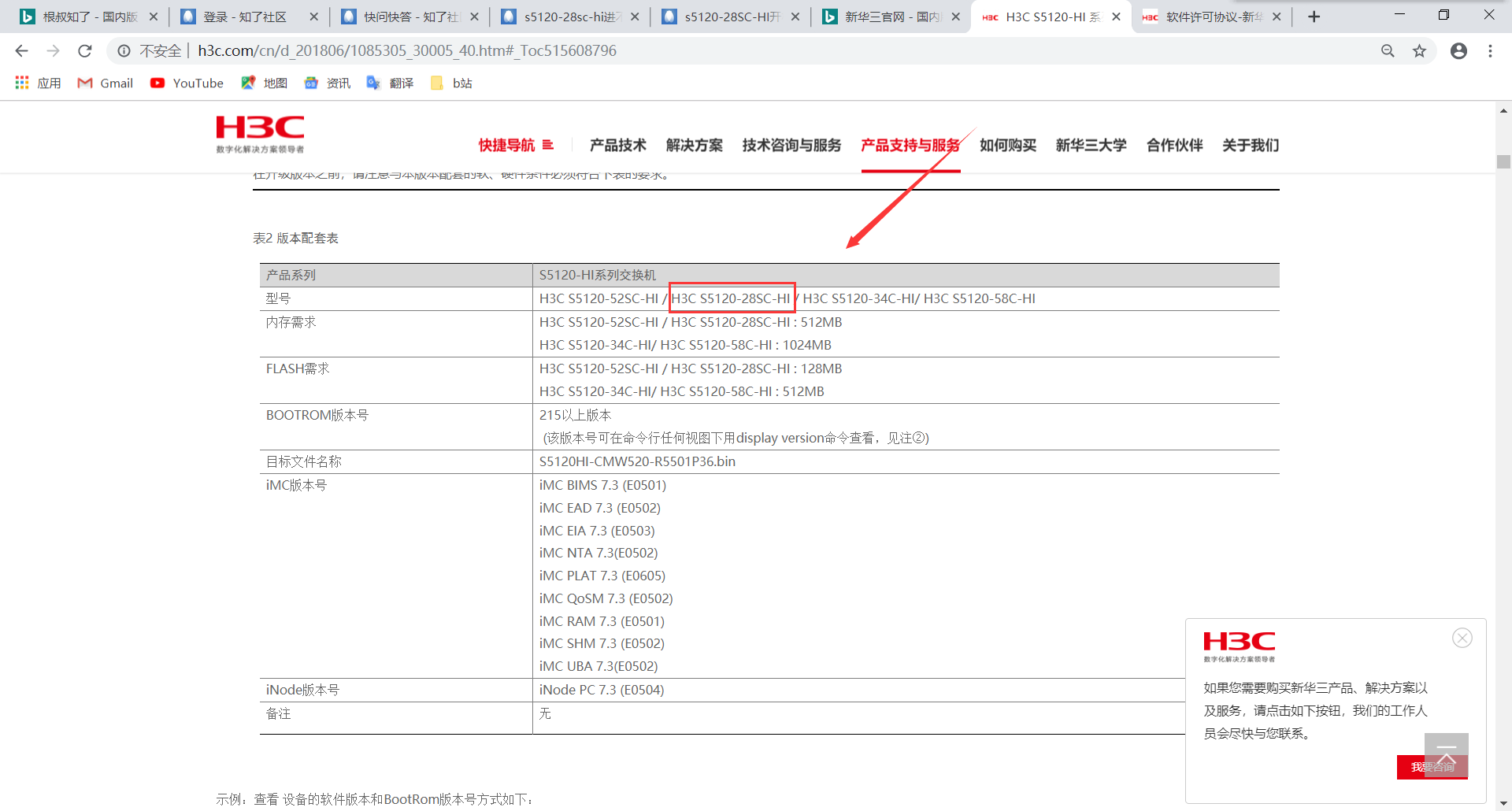Image resolution: width=1512 pixels, height=811 pixels.
Task: Open the Chrome three-dot menu
Action: pyautogui.click(x=1490, y=51)
